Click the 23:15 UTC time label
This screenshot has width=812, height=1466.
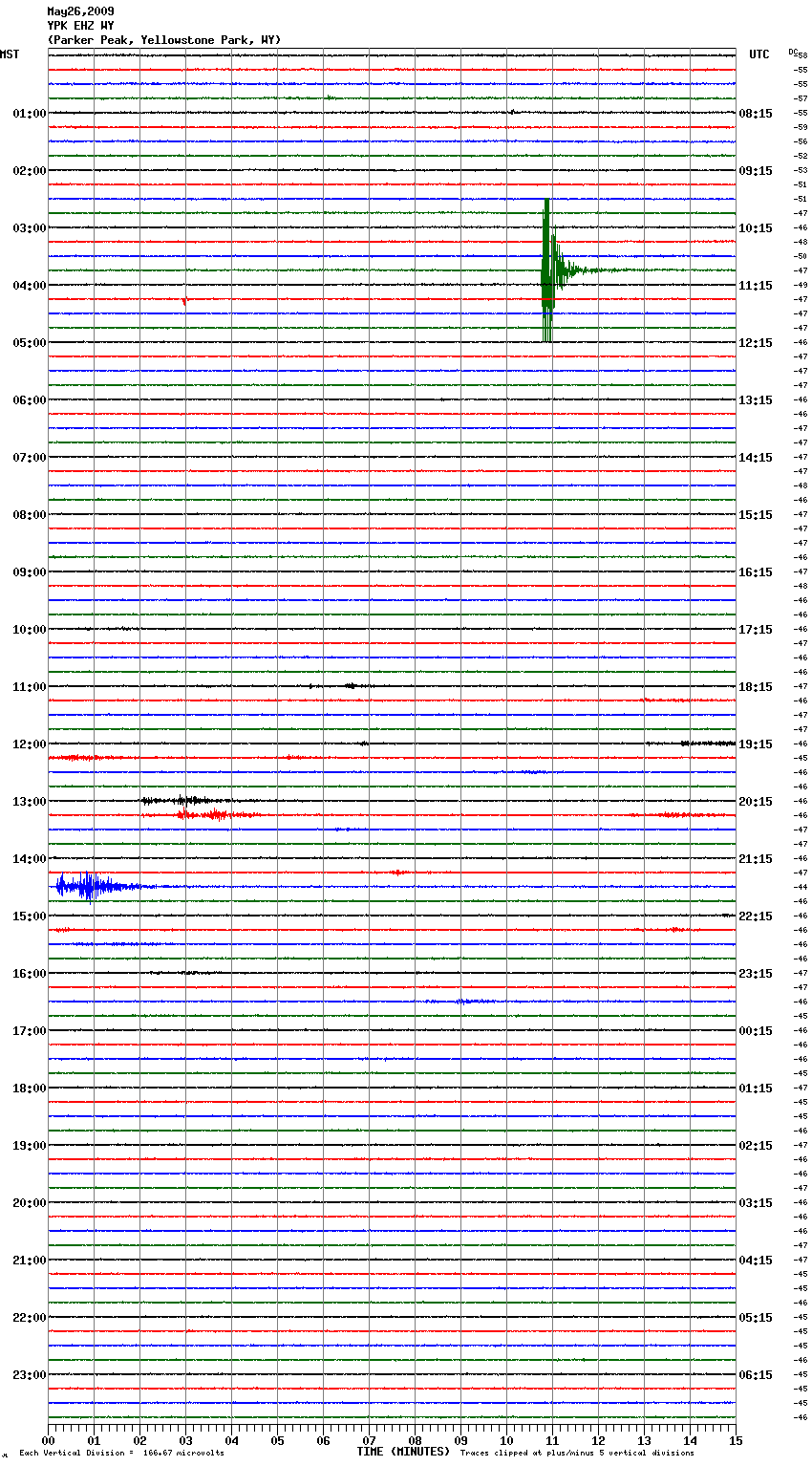756,974
